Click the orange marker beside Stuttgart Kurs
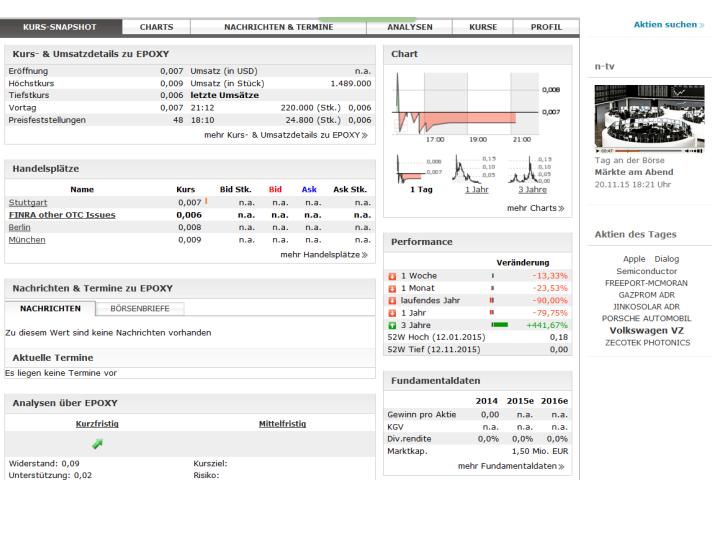Screen dimensions: 720x540 (x=206, y=201)
